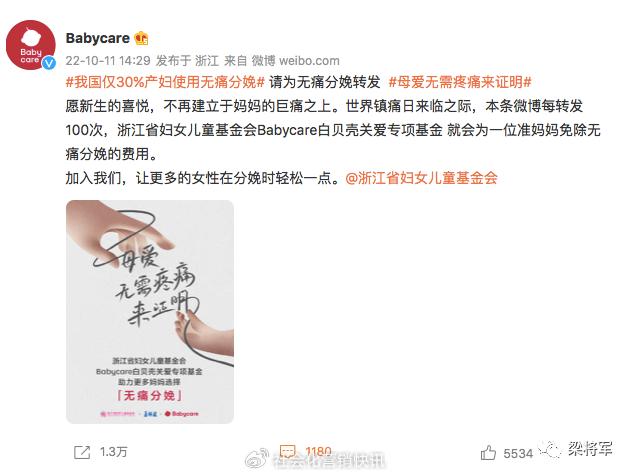The image size is (633, 476).
Task: Like the post with thumbs-up icon
Action: click(x=488, y=453)
